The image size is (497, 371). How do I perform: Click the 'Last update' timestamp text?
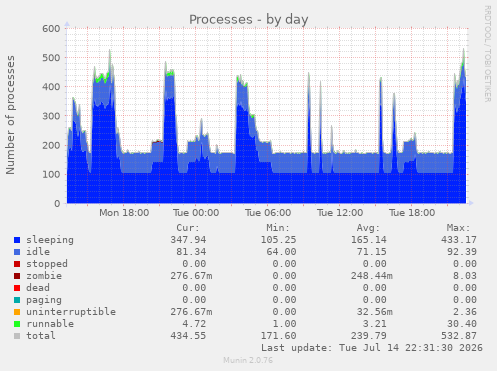point(372,348)
